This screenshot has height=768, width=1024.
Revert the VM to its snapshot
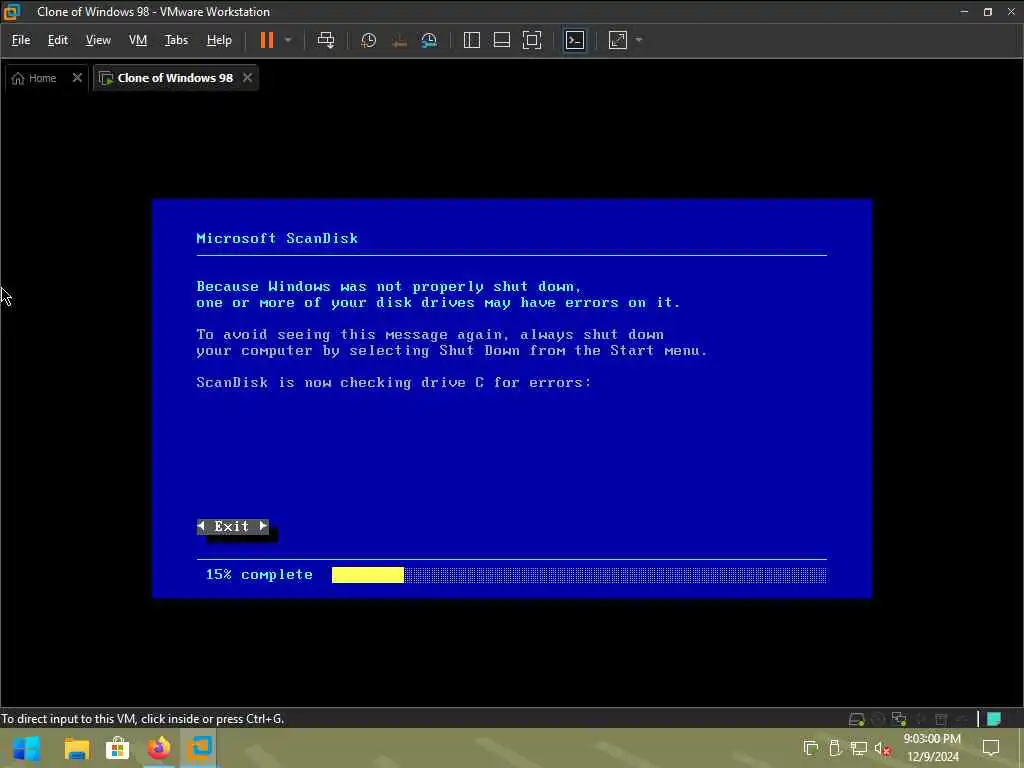(x=399, y=40)
